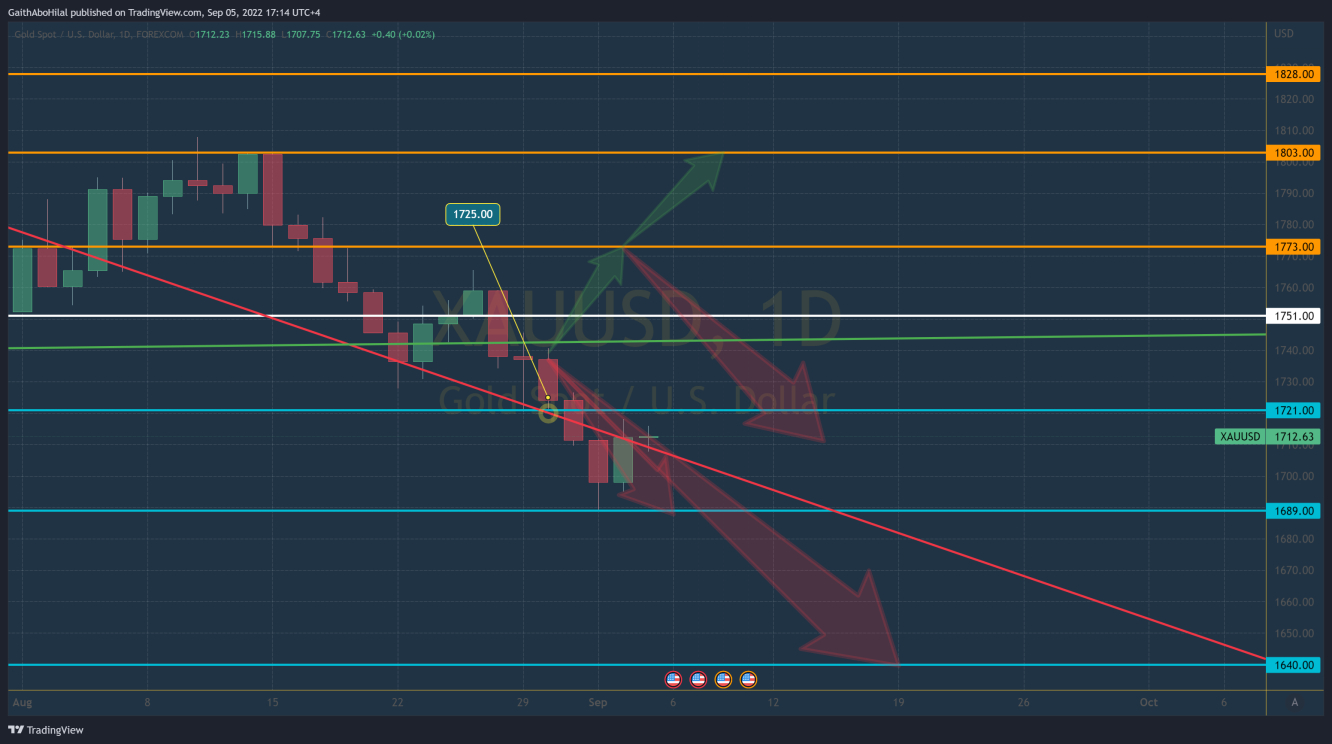The image size is (1332, 744).
Task: Click the low value L1707.75 in the legend
Action: [301, 34]
